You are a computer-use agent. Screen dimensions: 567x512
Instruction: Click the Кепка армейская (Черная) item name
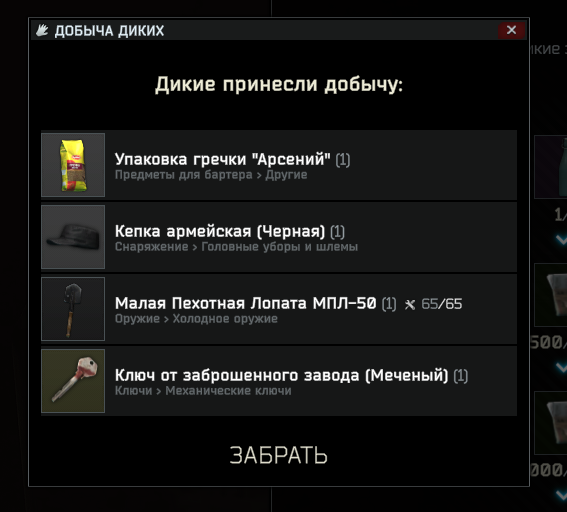(x=220, y=231)
